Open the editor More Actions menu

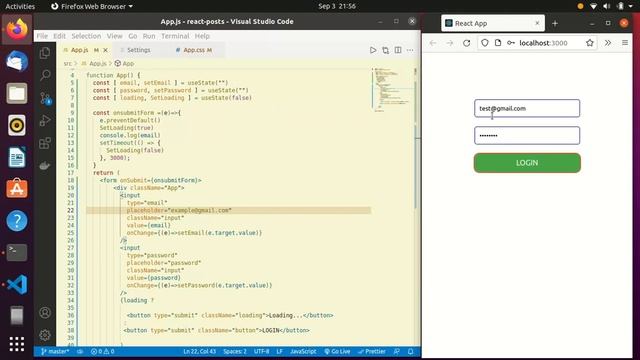410,50
